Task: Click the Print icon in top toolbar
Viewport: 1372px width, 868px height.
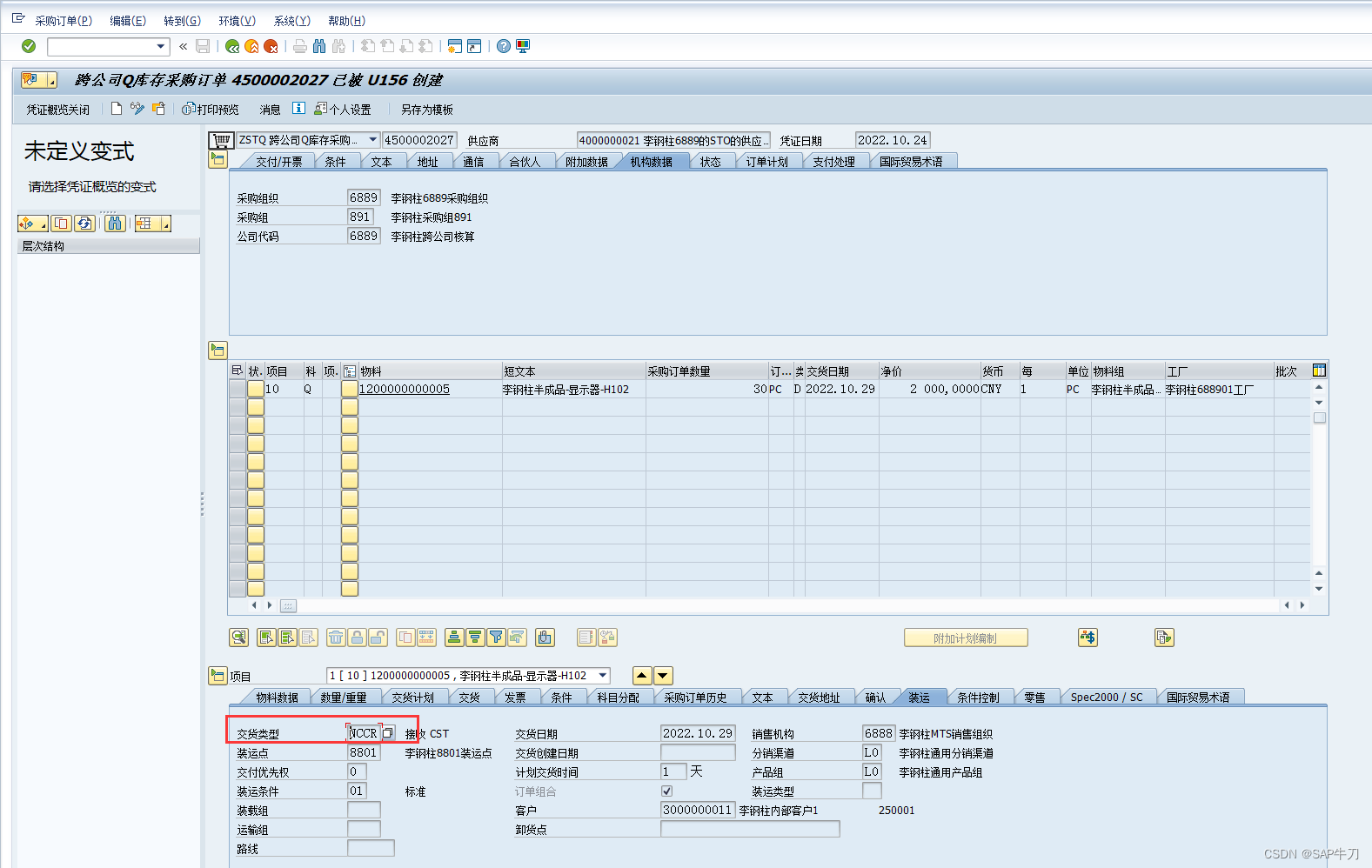Action: click(300, 46)
